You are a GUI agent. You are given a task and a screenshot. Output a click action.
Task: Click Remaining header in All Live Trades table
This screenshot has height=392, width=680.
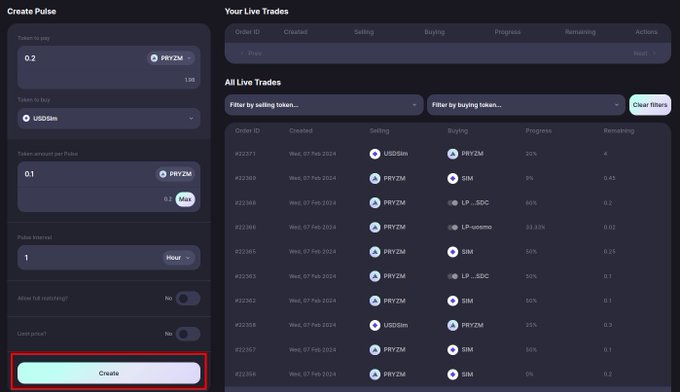618,131
